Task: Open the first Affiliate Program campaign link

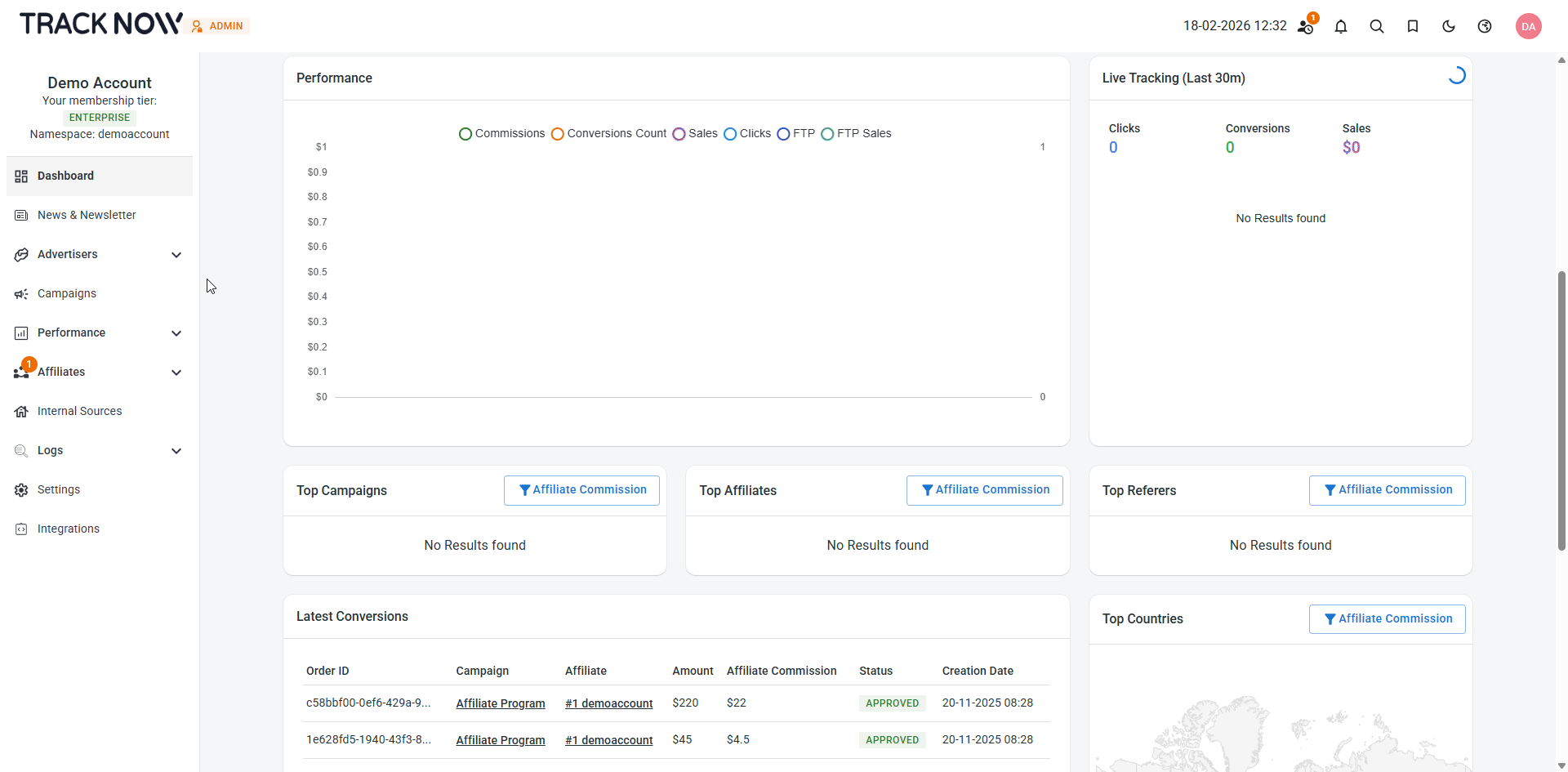Action: click(x=500, y=703)
